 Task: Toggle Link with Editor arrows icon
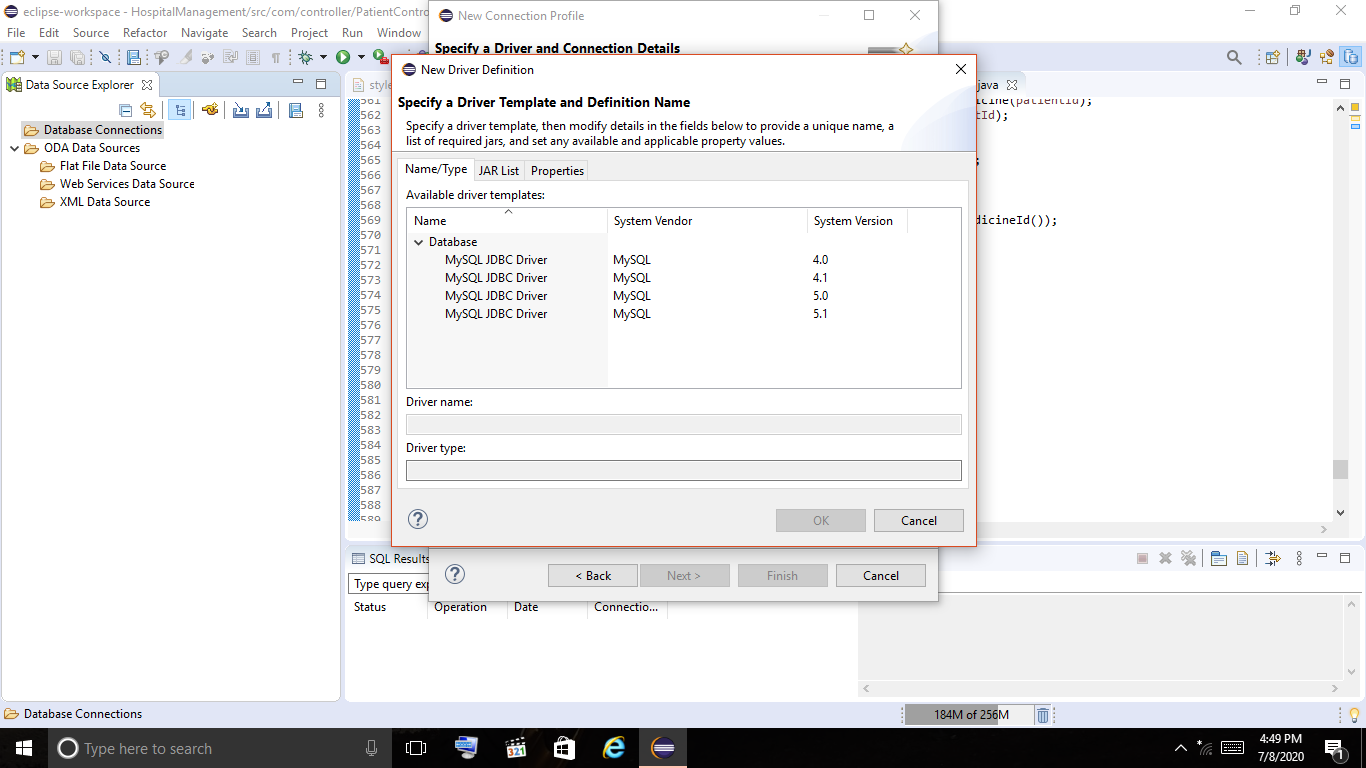148,110
